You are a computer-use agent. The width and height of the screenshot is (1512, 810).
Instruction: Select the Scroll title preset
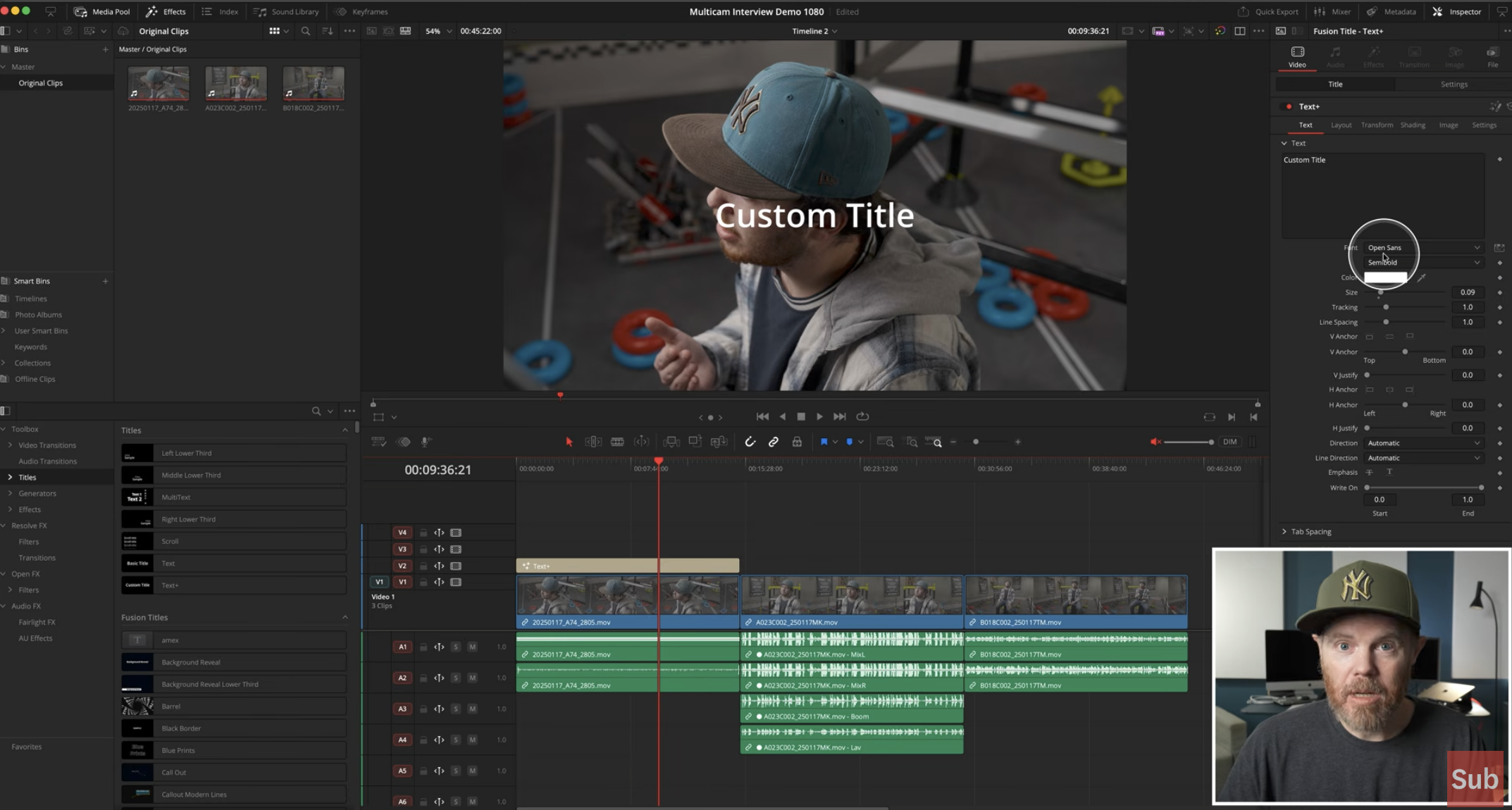click(234, 541)
